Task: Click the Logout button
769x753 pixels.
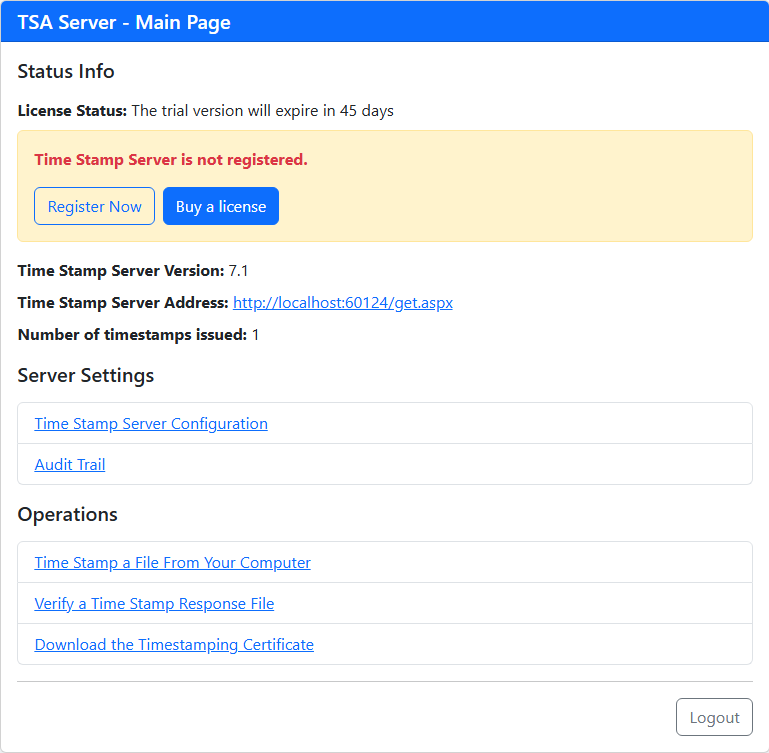Action: (714, 717)
